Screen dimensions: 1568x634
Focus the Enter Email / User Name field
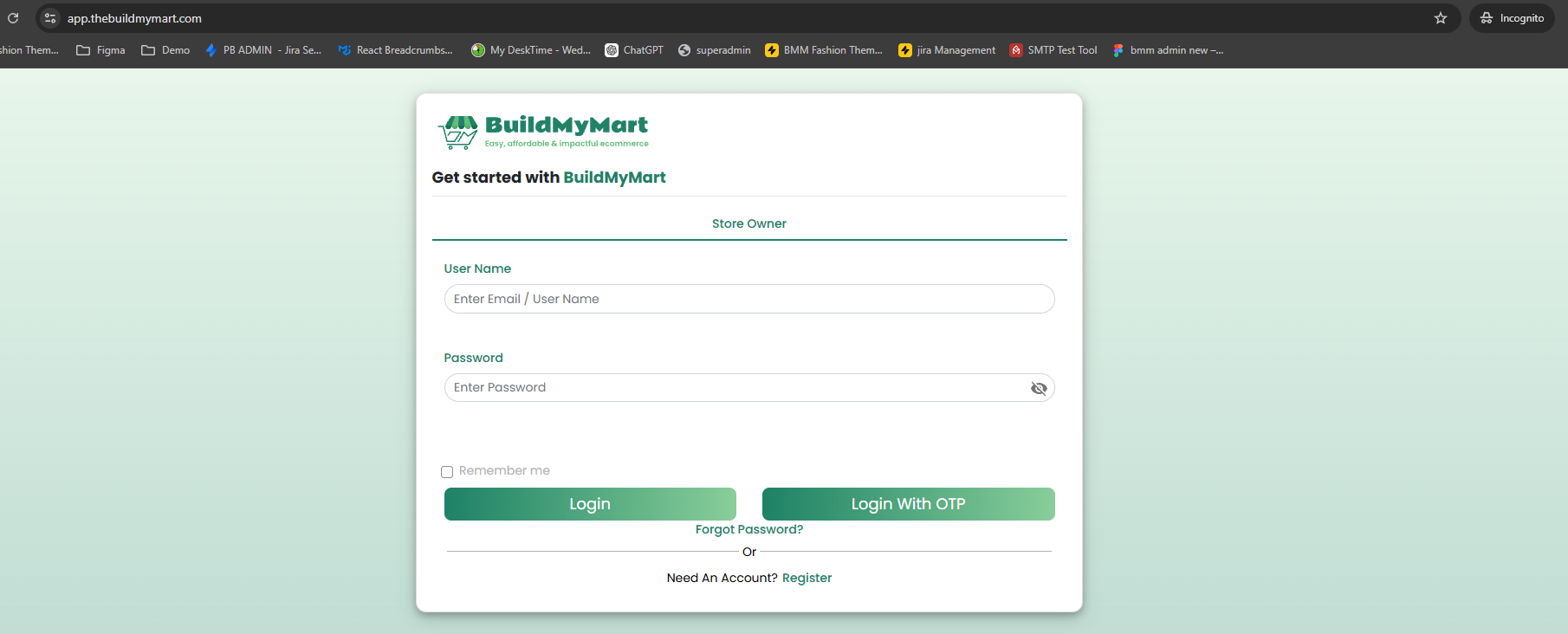pos(749,299)
